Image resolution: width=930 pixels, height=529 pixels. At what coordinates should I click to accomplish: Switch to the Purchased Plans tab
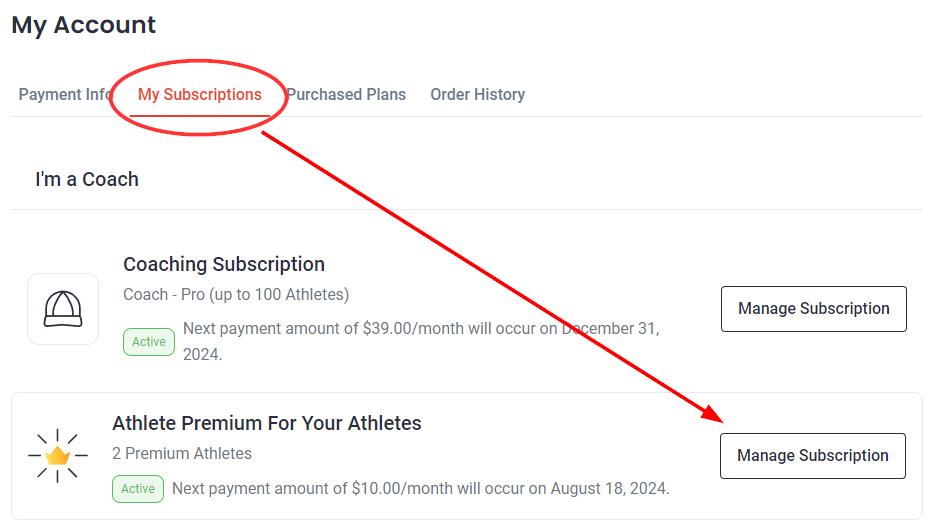click(346, 94)
